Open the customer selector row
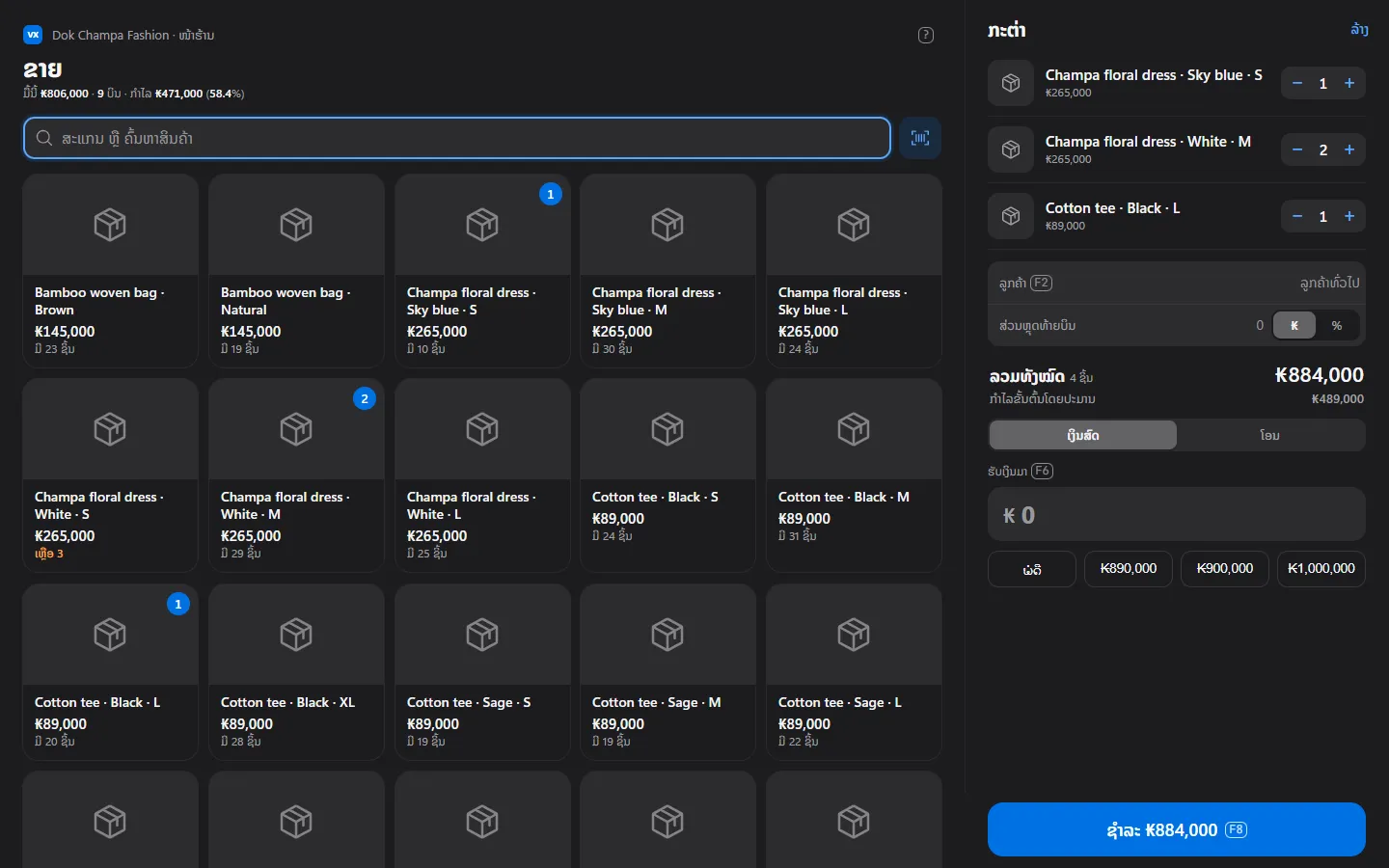 (x=1177, y=283)
